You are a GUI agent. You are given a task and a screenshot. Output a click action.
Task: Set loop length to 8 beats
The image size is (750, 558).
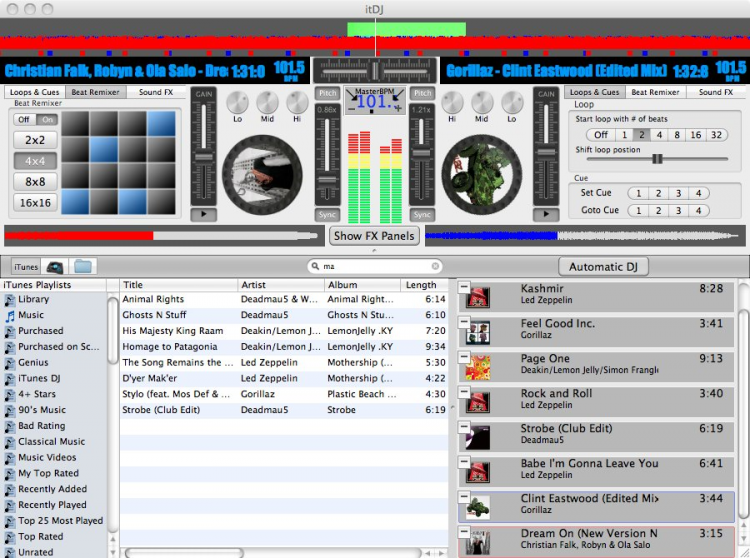coord(677,135)
